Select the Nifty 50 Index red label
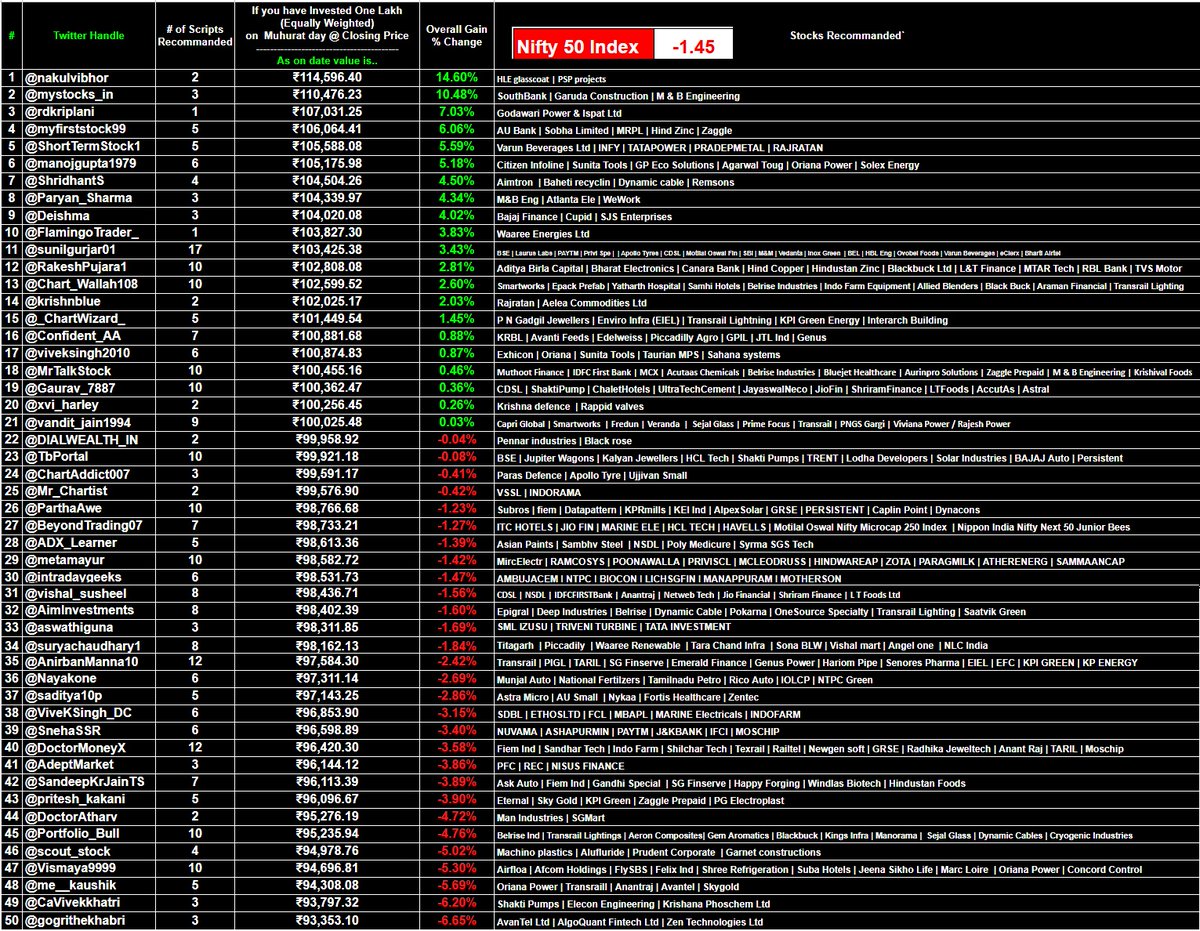The height and width of the screenshot is (931, 1200). click(x=581, y=45)
